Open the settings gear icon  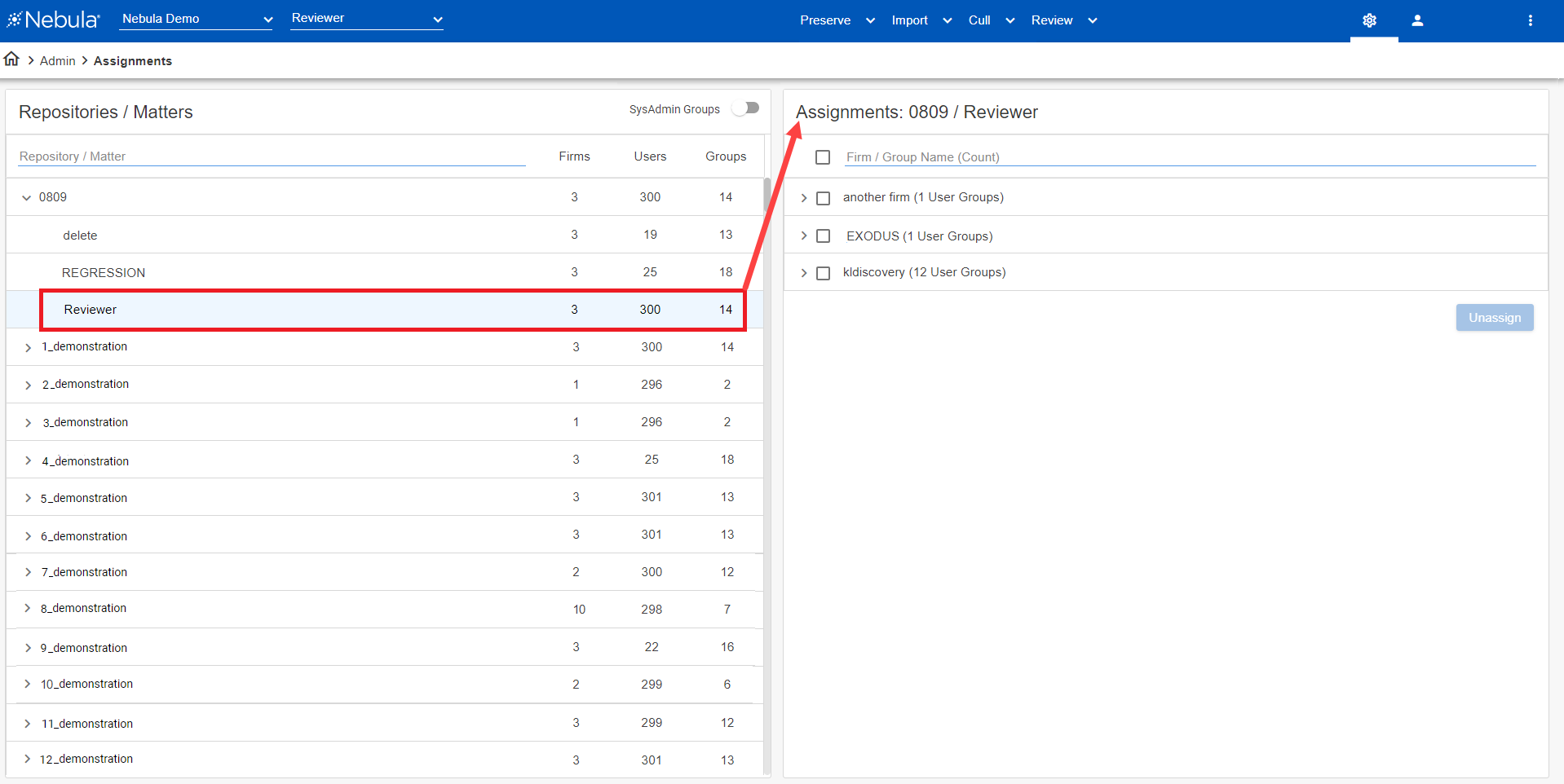tap(1369, 20)
